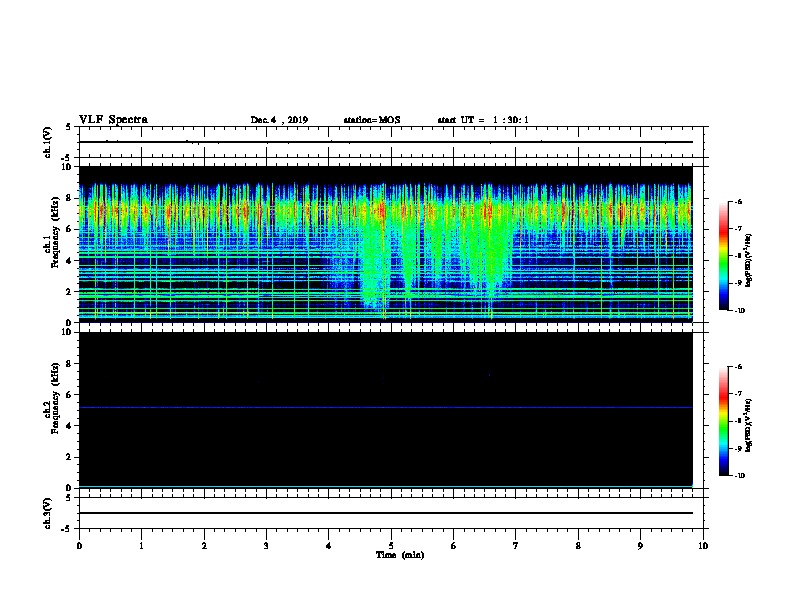Screen dimensions: 792x612
Task: Select the ch.2 "Frequency (kHz)" axis label
Action: [55, 398]
